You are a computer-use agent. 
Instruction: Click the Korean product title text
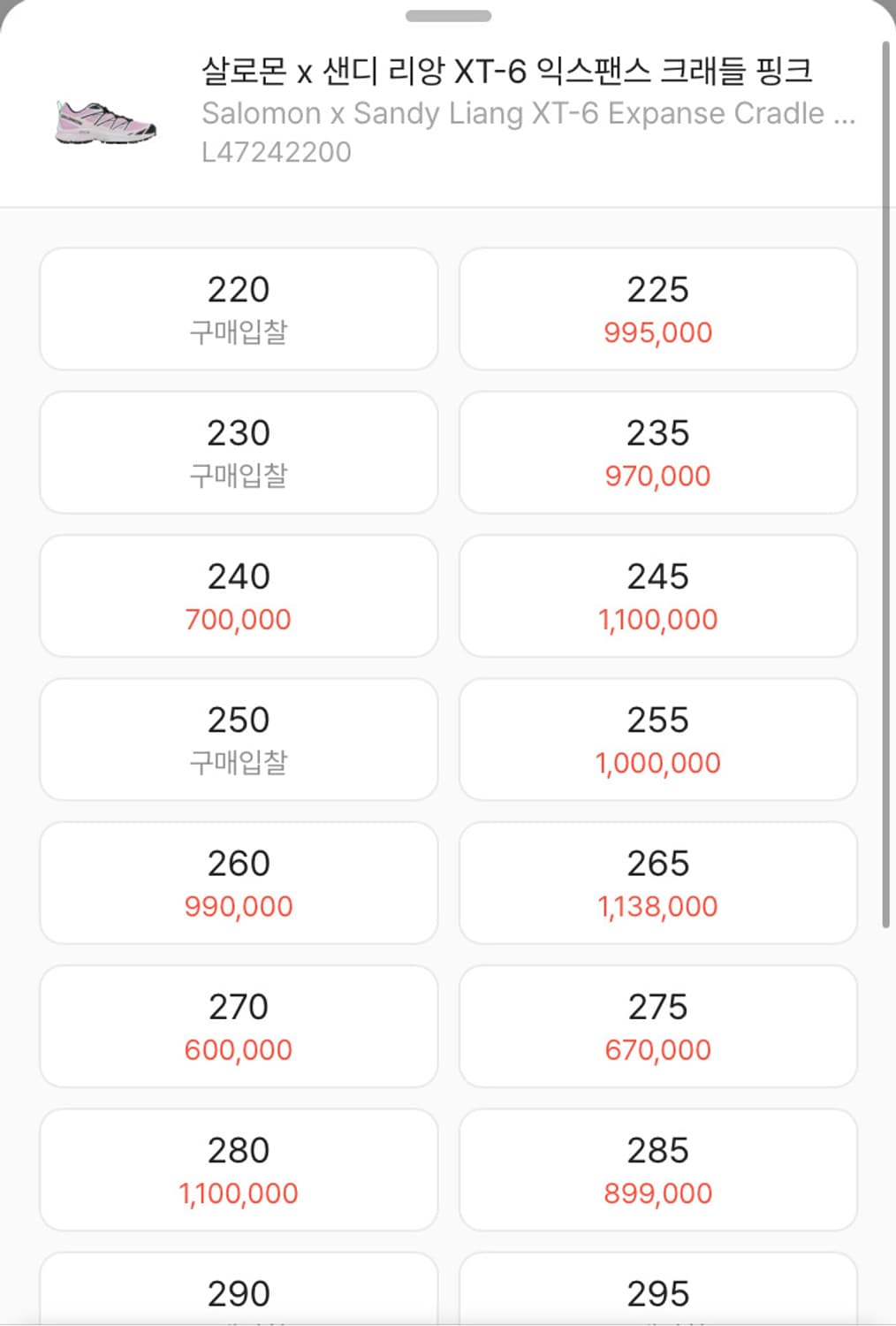pyautogui.click(x=506, y=71)
